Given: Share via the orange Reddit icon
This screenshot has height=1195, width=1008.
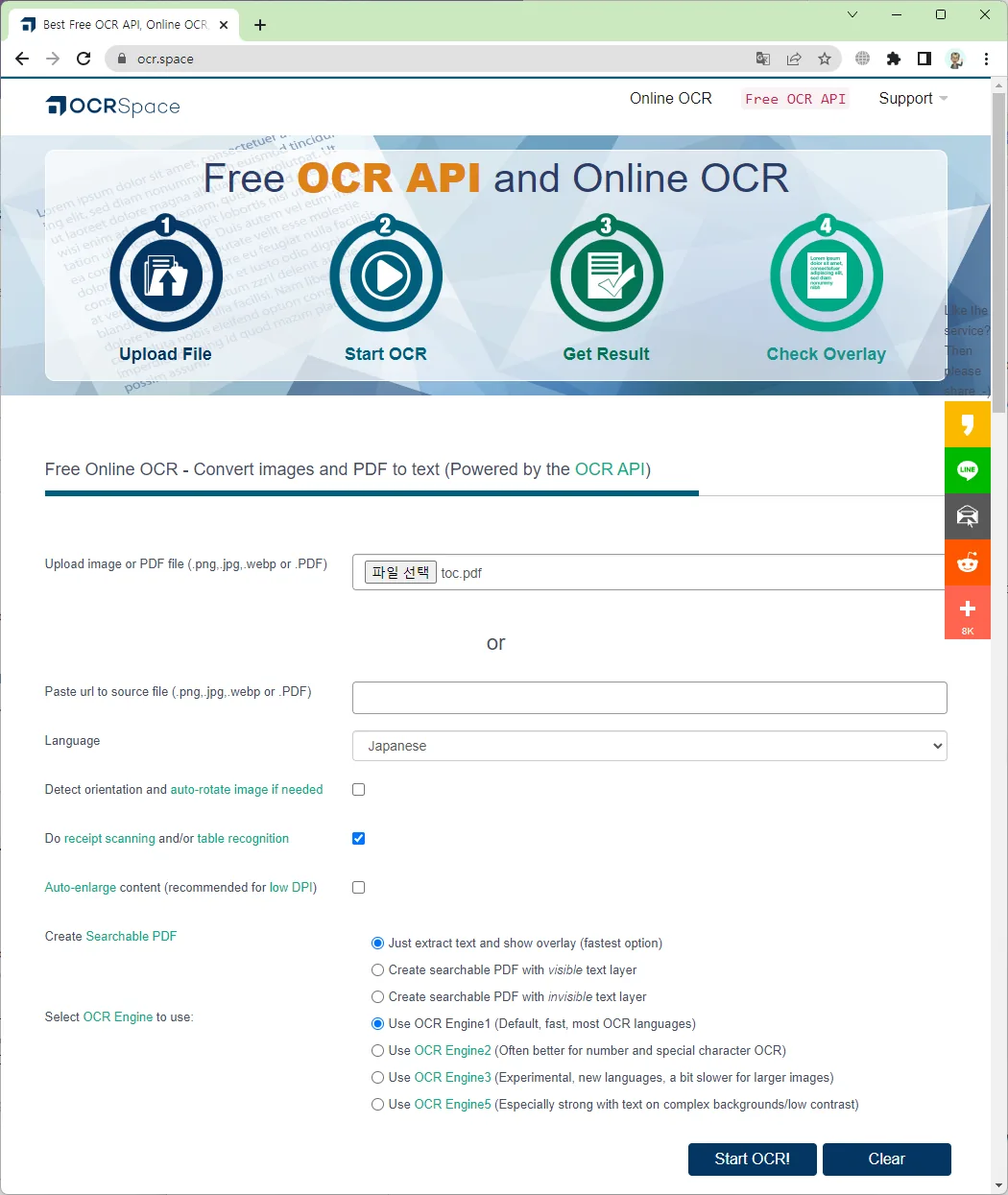Looking at the screenshot, I should (968, 562).
